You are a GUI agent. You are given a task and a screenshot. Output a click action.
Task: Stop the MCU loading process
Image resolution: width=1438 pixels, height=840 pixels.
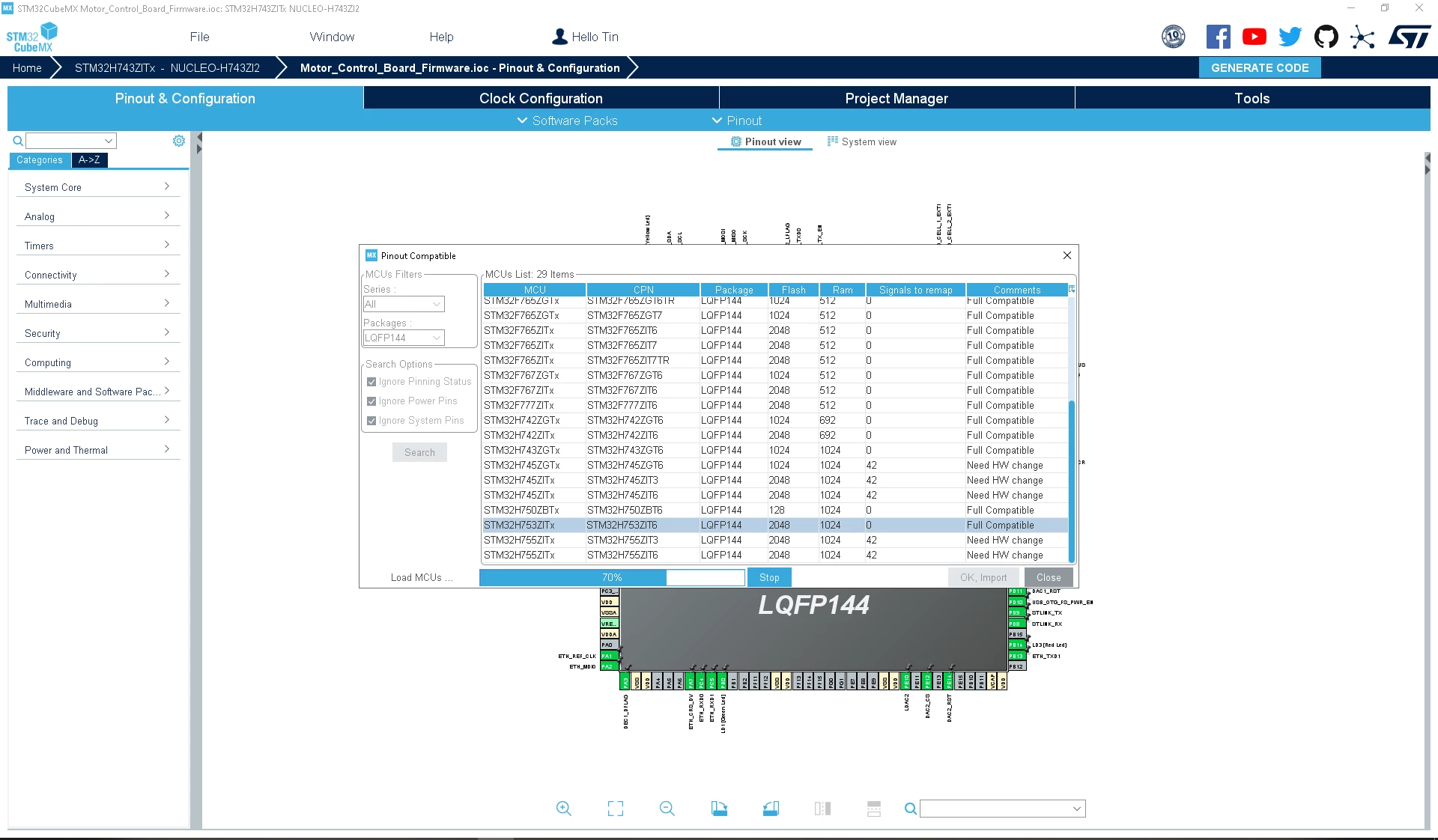point(769,577)
